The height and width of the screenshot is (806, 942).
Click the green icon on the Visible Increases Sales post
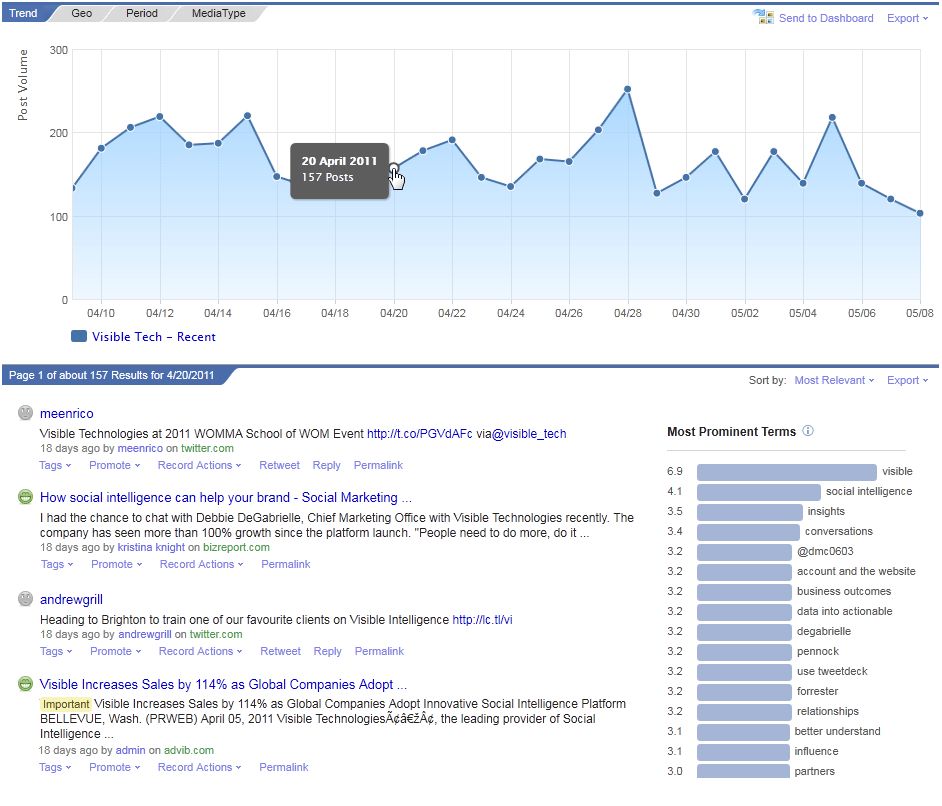(x=23, y=684)
